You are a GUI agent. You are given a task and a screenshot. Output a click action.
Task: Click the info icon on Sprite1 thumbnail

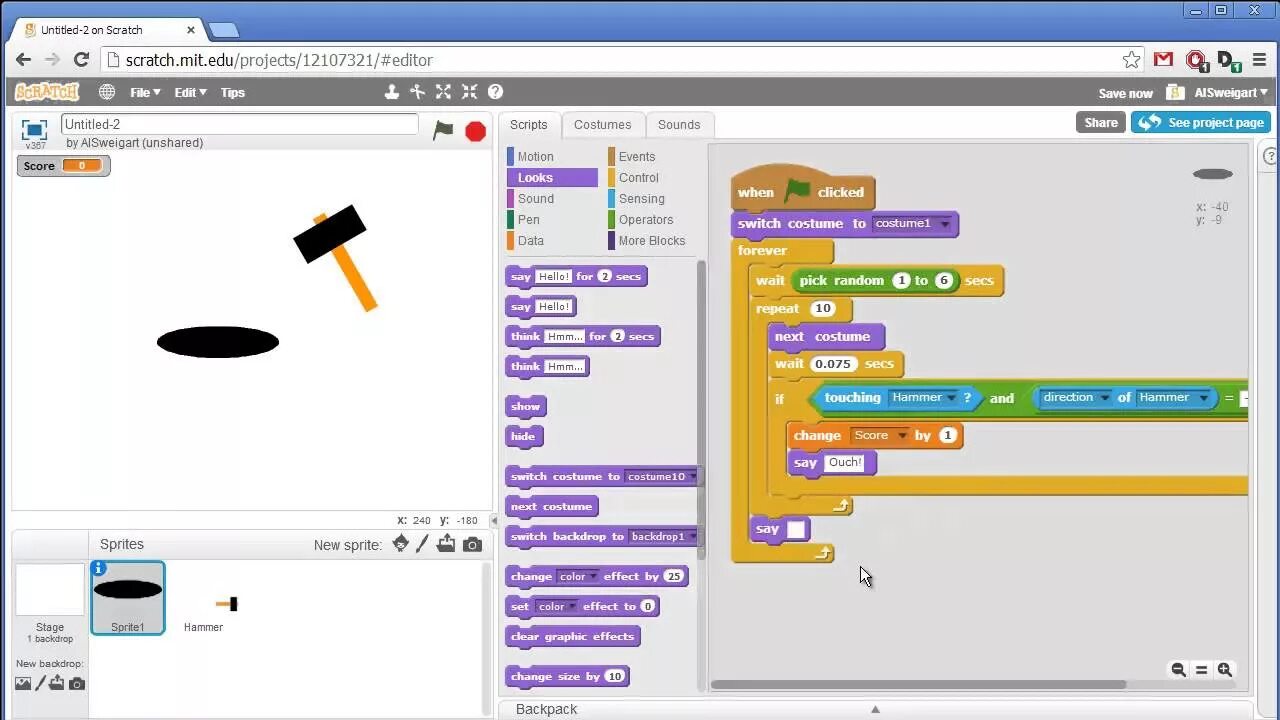[x=98, y=567]
